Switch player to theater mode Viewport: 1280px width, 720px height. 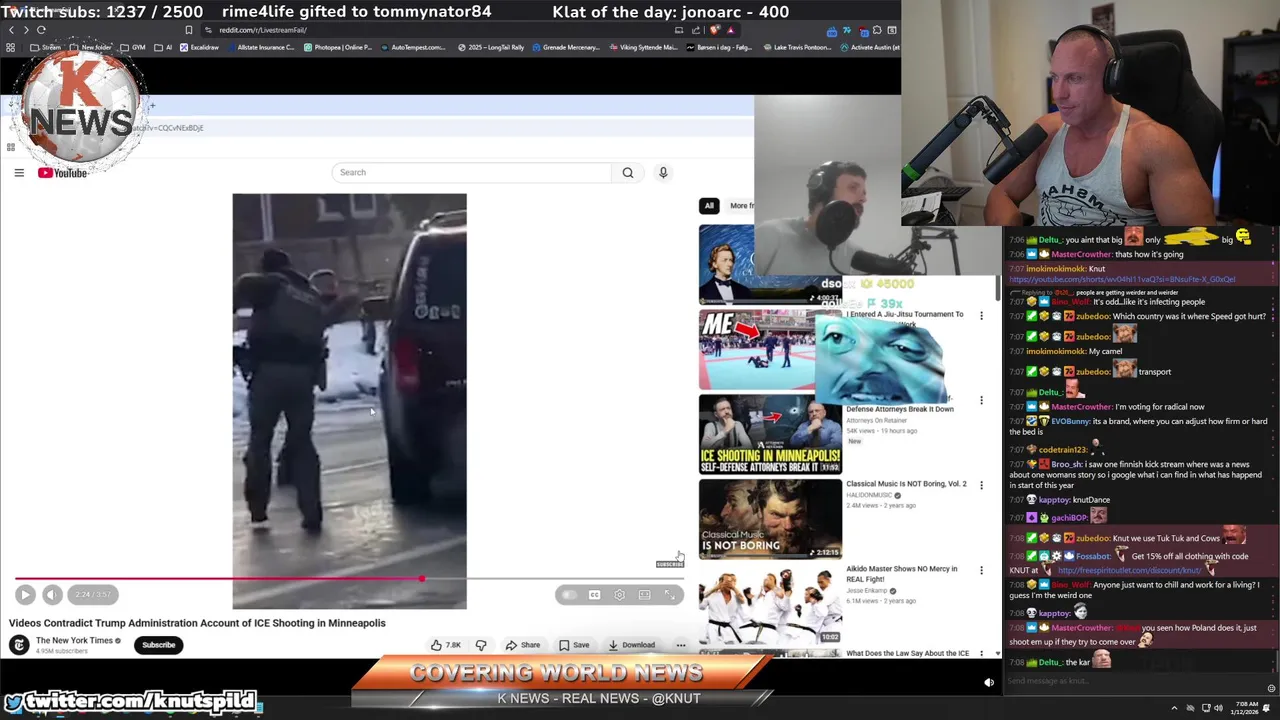tap(645, 595)
